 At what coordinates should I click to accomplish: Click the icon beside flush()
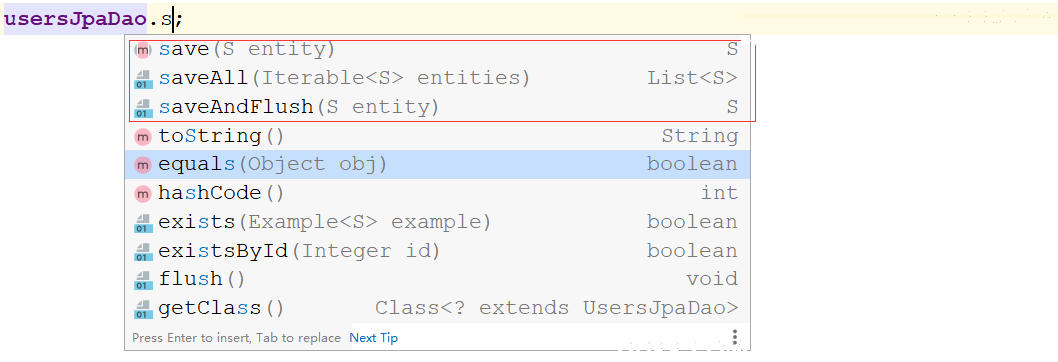tap(142, 280)
